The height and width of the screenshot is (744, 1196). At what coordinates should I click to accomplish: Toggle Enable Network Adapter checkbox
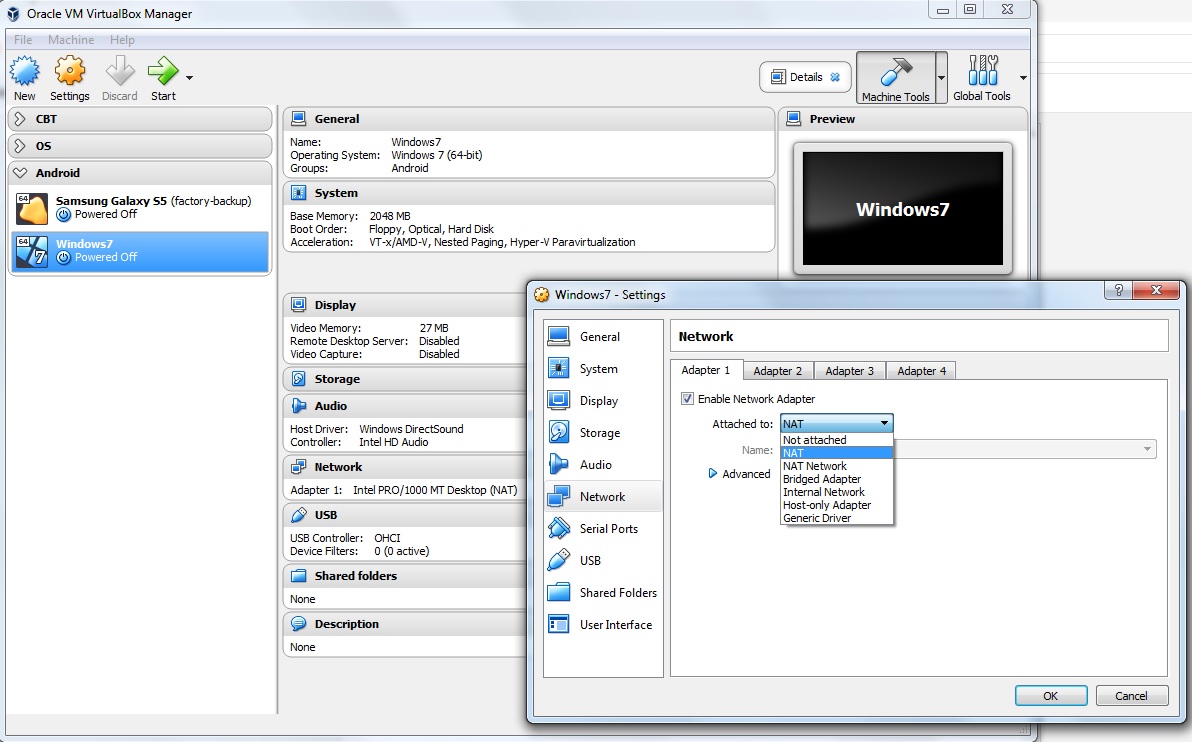[687, 398]
